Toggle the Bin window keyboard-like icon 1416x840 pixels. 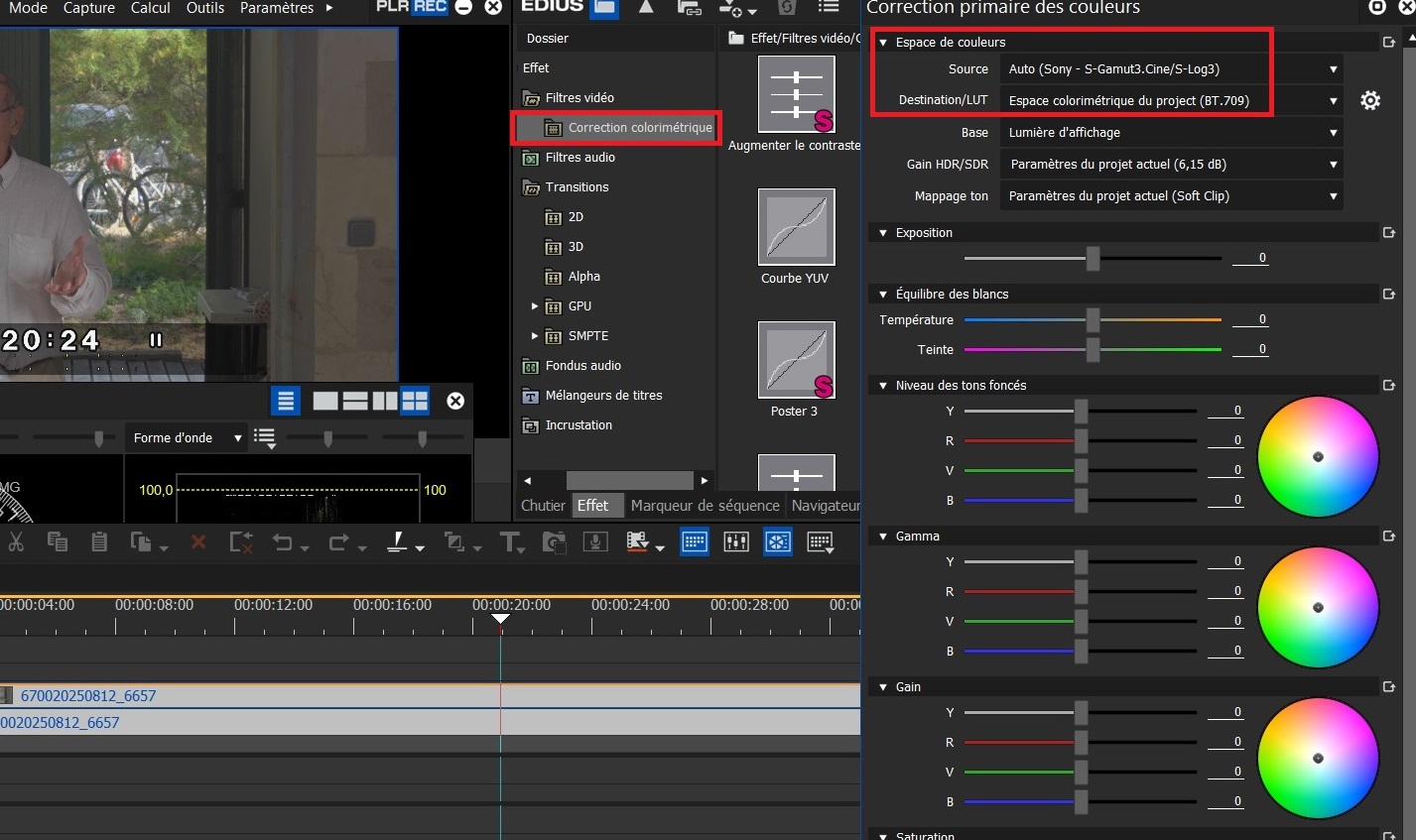point(695,541)
